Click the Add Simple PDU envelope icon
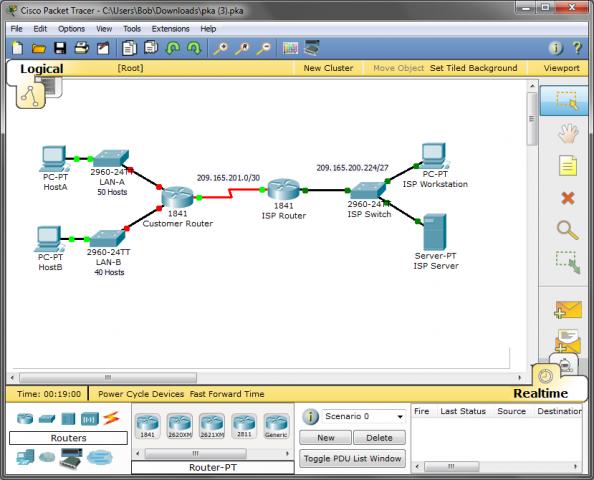 click(567, 309)
